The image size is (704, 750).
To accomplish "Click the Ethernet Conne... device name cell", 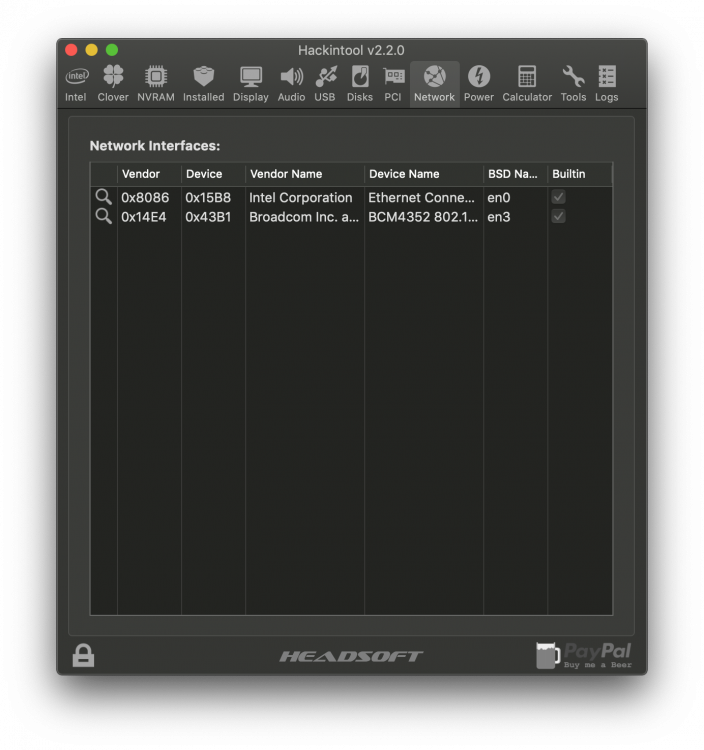I will click(421, 198).
